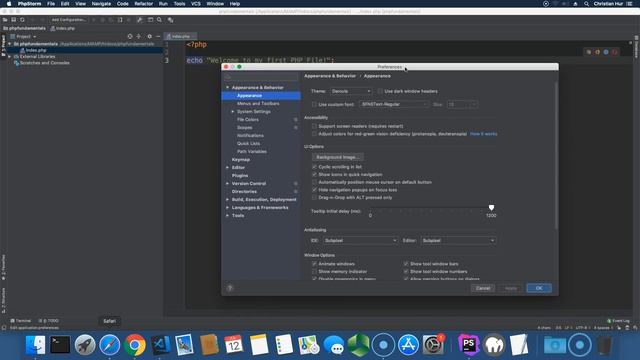Open Launchpad rocket from the Dock

click(x=85, y=345)
